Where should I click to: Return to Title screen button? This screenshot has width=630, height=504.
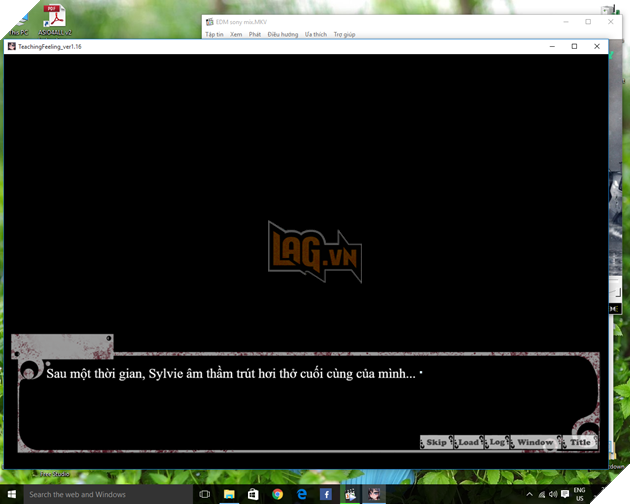click(580, 442)
